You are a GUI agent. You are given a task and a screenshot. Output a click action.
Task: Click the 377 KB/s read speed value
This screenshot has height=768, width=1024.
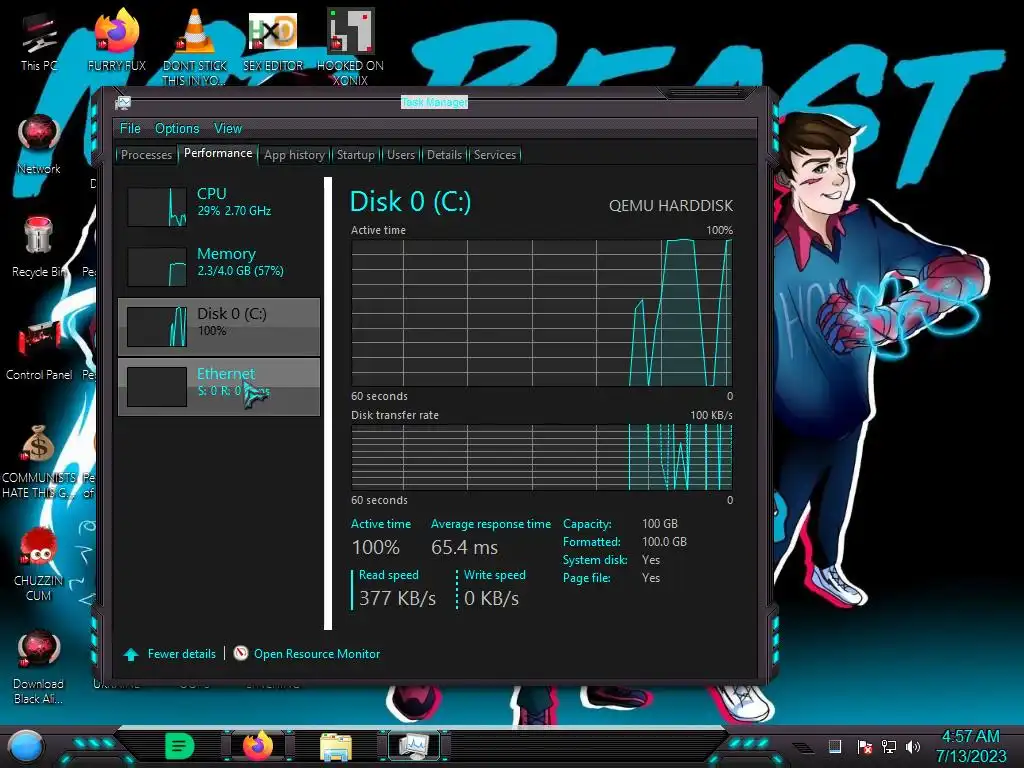point(397,598)
